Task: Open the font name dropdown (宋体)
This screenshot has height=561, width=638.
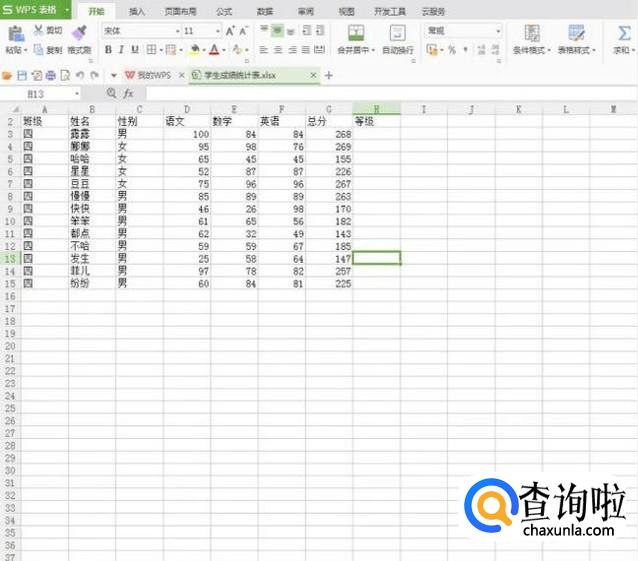Action: (x=177, y=31)
